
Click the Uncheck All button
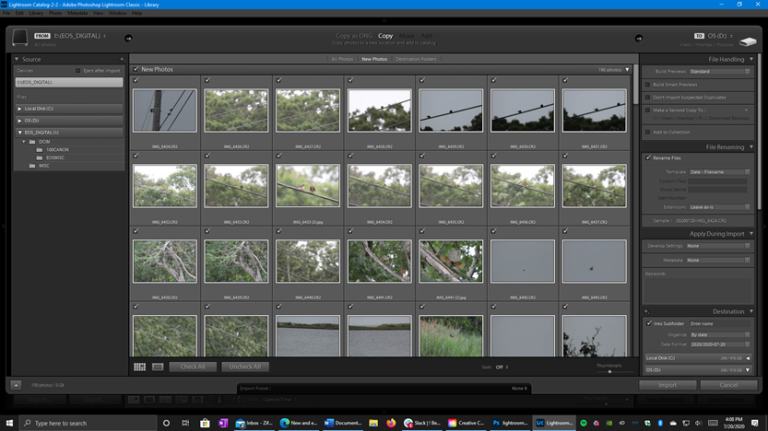point(245,367)
